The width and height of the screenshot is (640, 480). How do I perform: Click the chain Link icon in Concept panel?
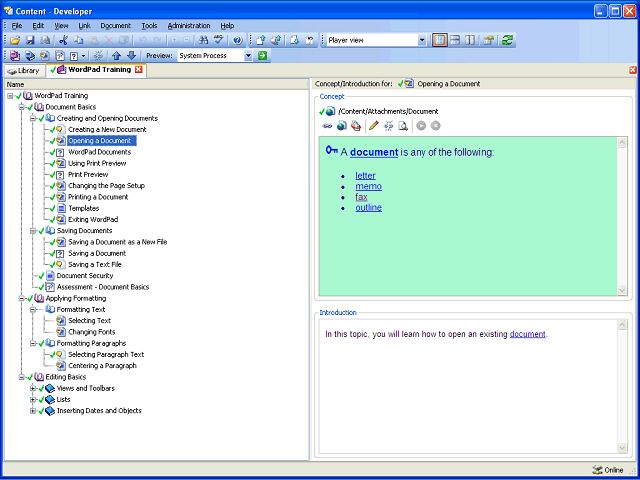327,126
